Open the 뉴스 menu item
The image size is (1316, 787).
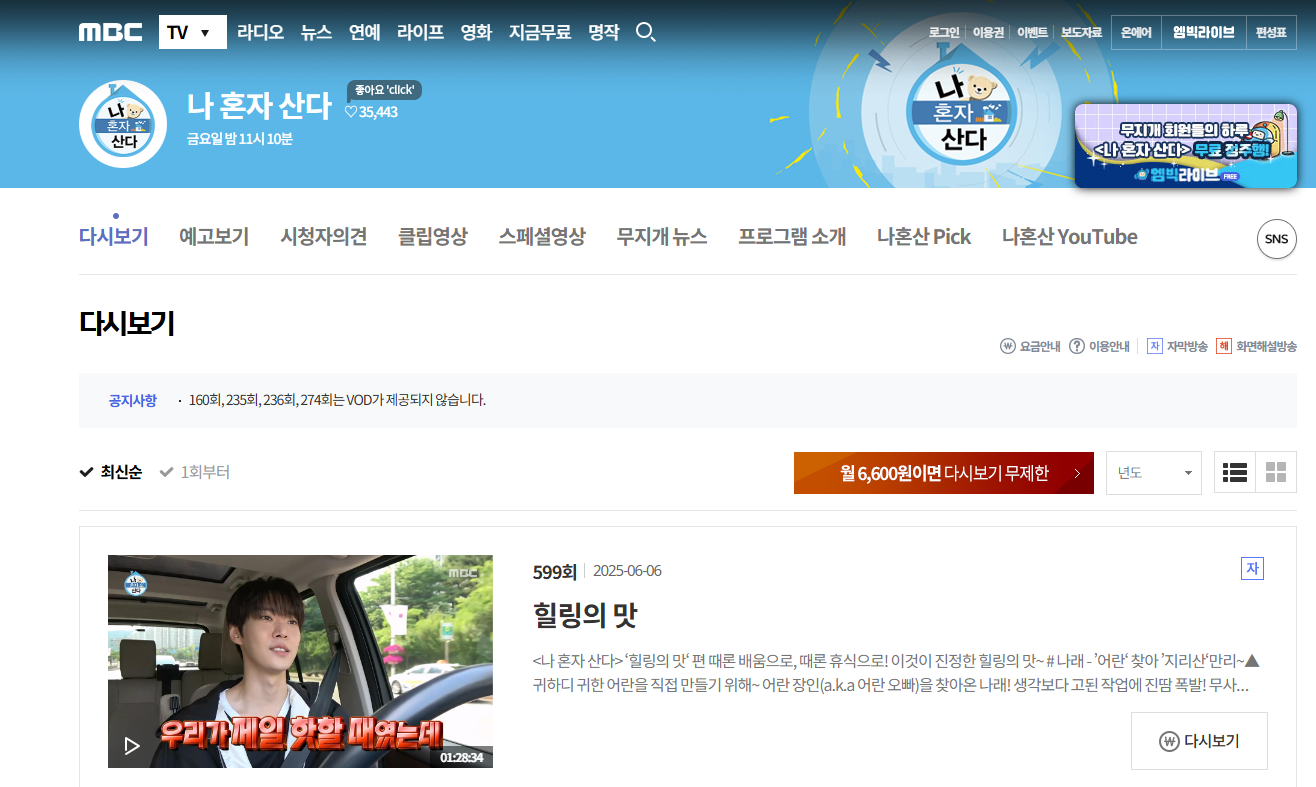click(315, 31)
